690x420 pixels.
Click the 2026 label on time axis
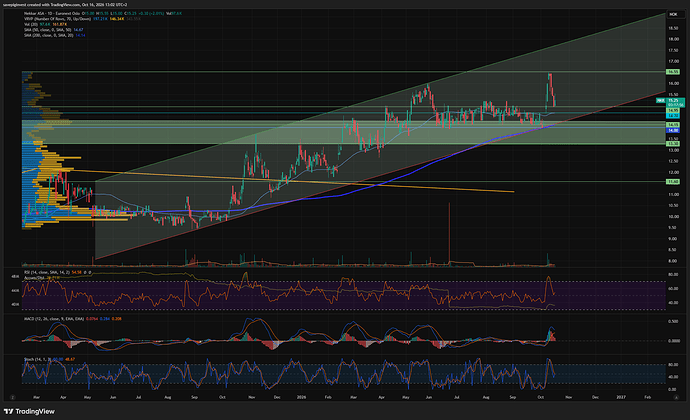(301, 397)
